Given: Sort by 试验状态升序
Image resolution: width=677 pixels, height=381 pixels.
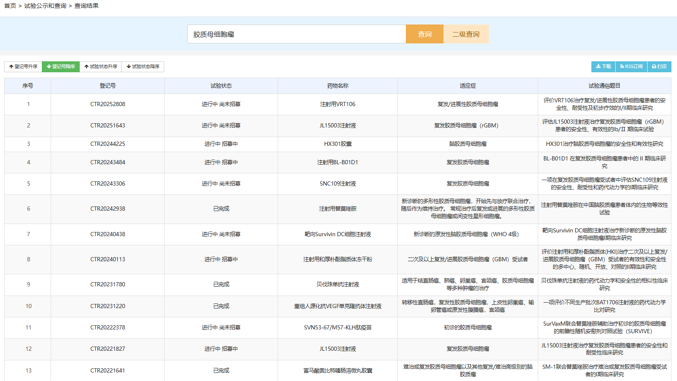Looking at the screenshot, I should (x=101, y=67).
